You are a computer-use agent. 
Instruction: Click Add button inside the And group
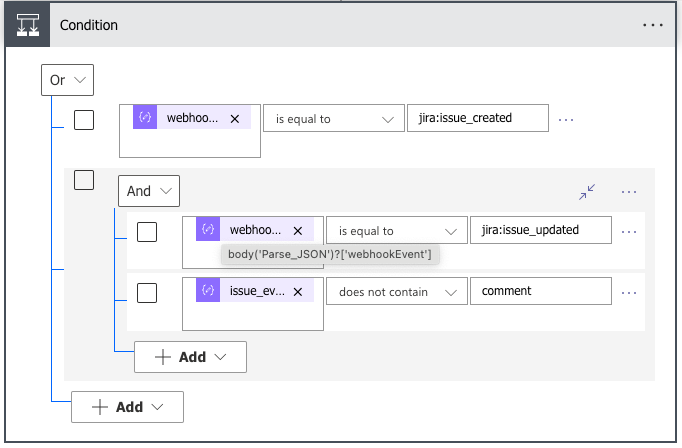click(190, 357)
